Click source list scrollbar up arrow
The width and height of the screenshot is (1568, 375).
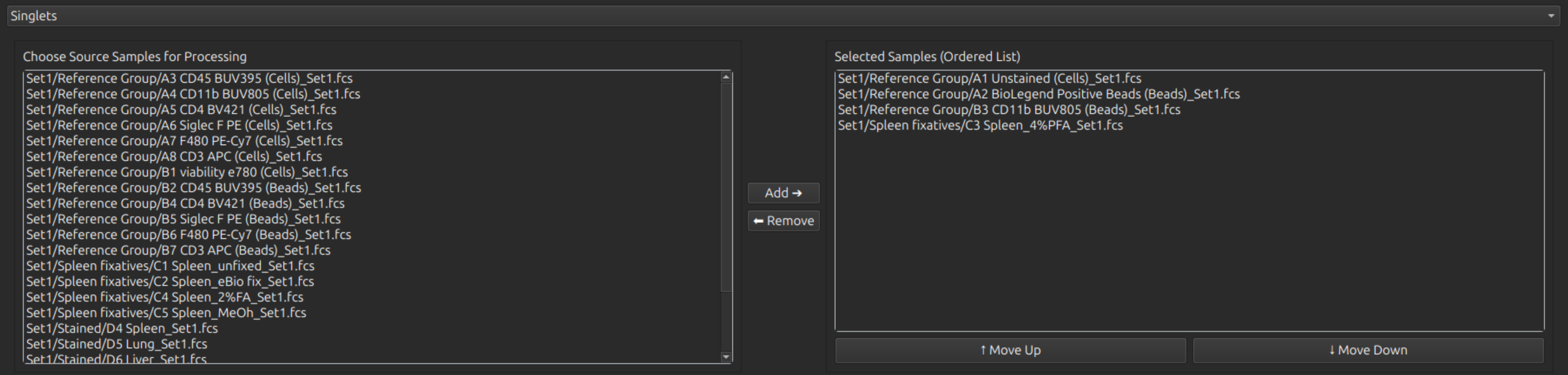coord(726,77)
